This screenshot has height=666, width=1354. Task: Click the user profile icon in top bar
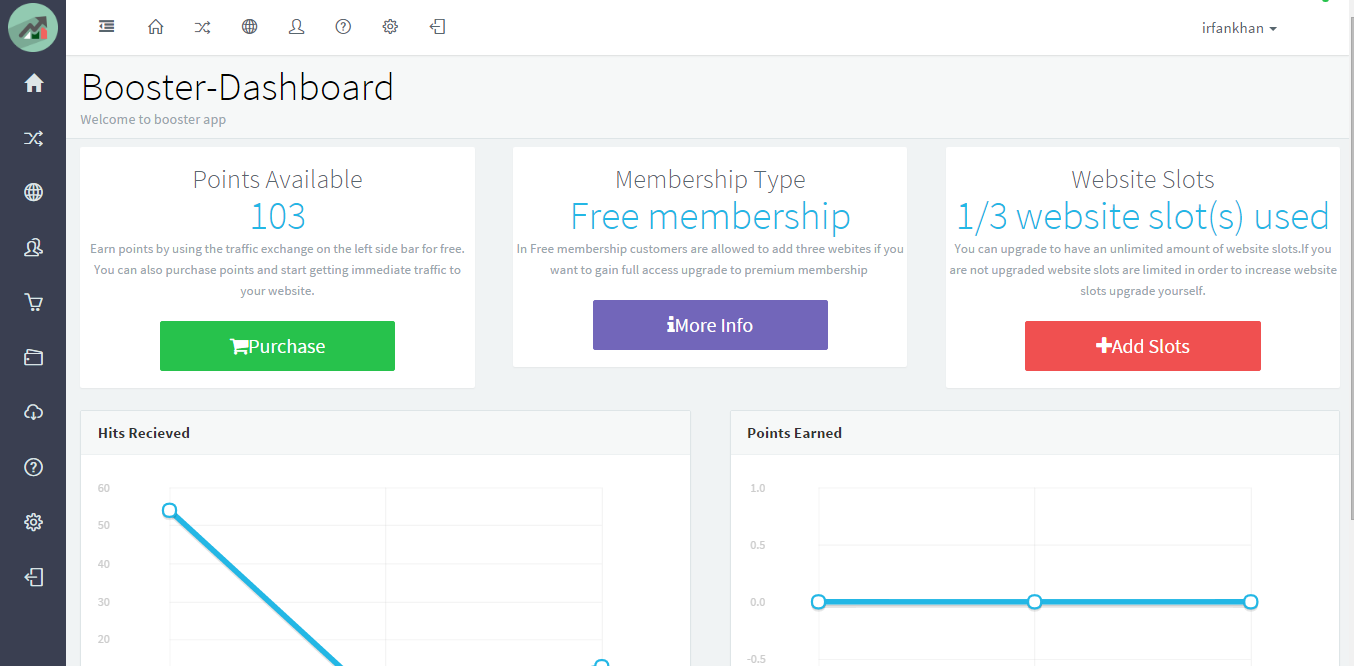pos(296,27)
